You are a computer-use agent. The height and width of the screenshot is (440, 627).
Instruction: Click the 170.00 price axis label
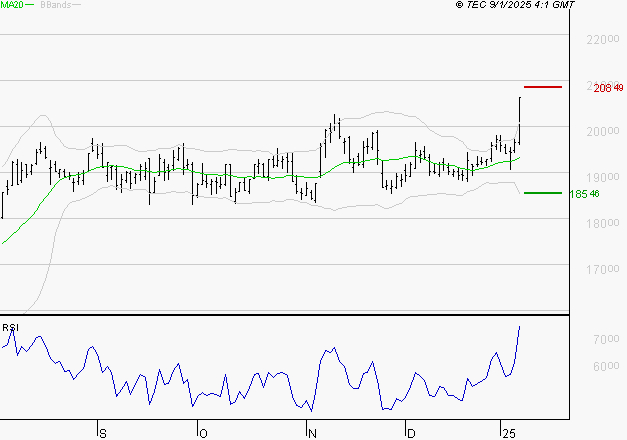tap(603, 269)
